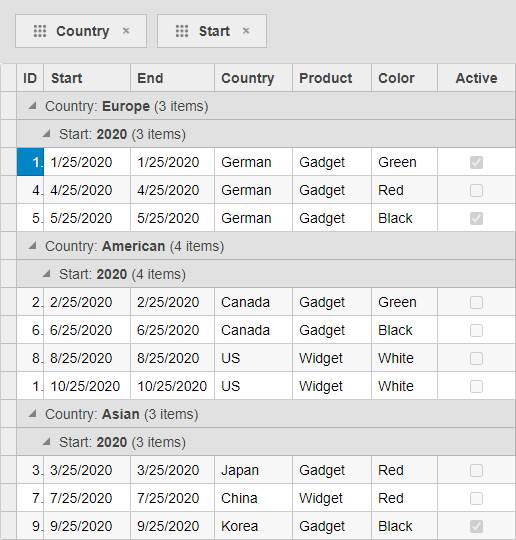Click Product cell Widget in the China row

point(332,498)
